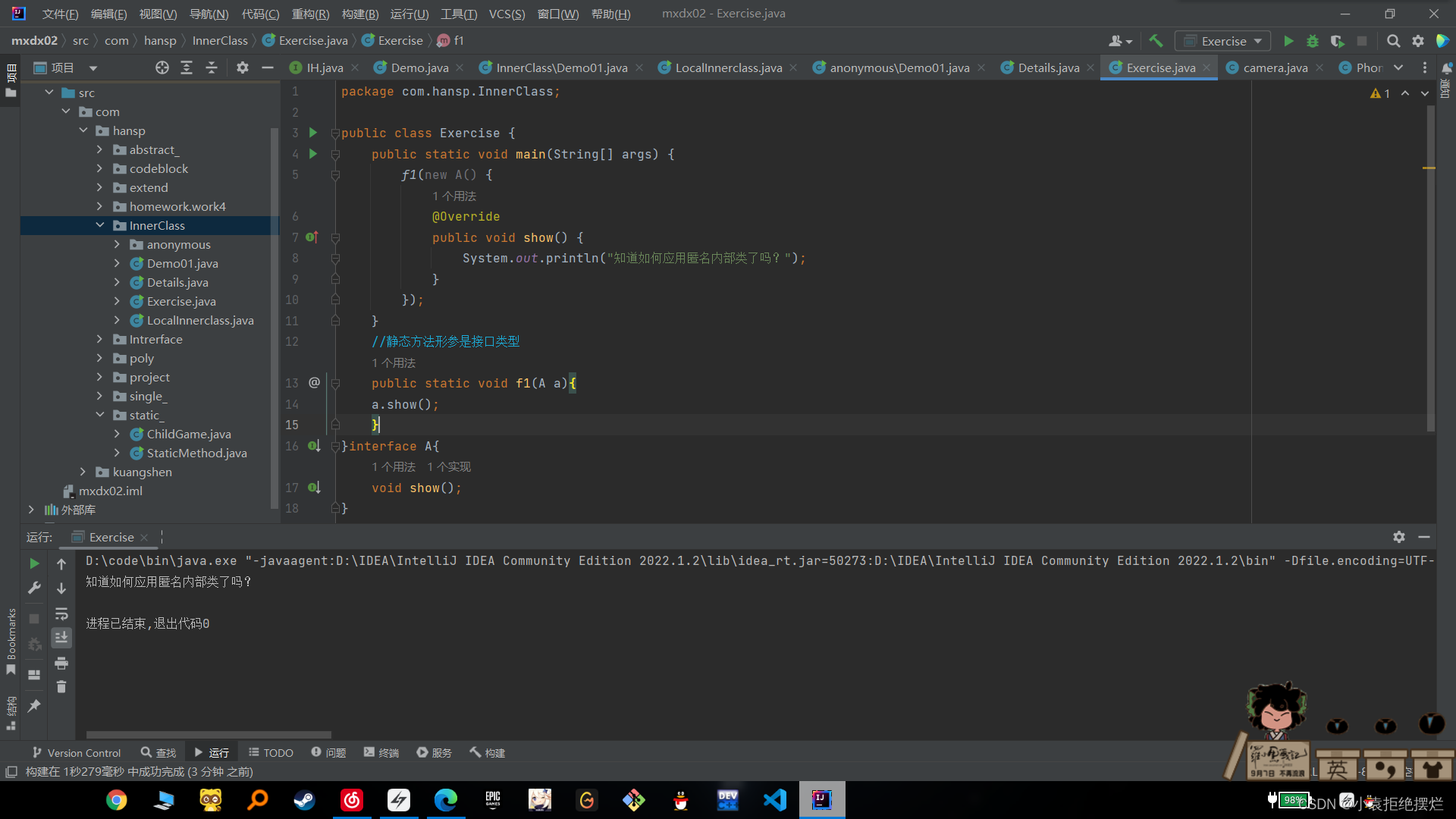Open Steam from the taskbar
Viewport: 1456px width, 819px height.
point(305,800)
